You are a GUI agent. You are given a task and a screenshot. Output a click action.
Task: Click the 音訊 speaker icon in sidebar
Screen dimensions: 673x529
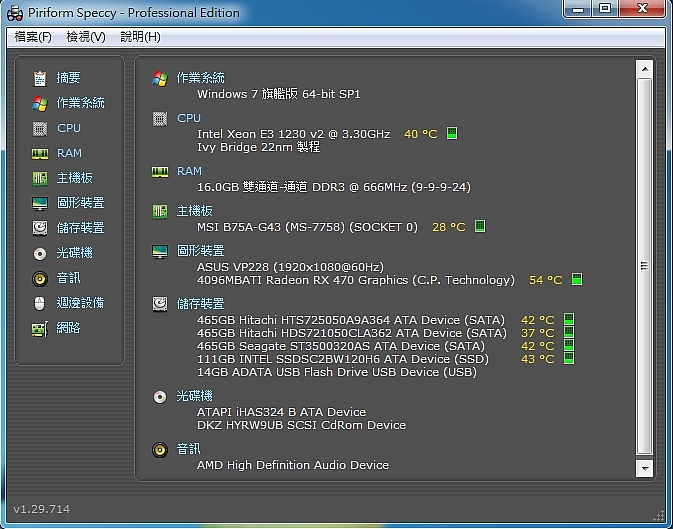[x=40, y=279]
